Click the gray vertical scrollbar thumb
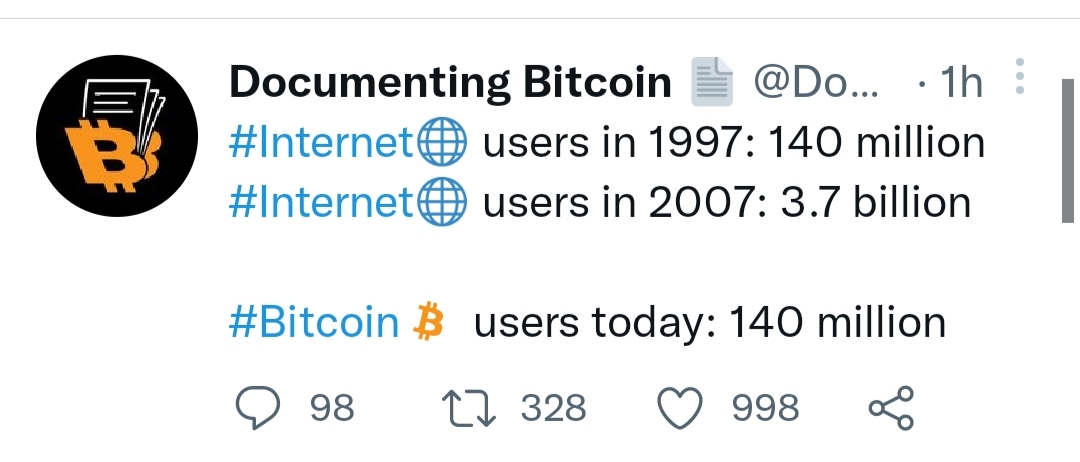 (x=1068, y=151)
